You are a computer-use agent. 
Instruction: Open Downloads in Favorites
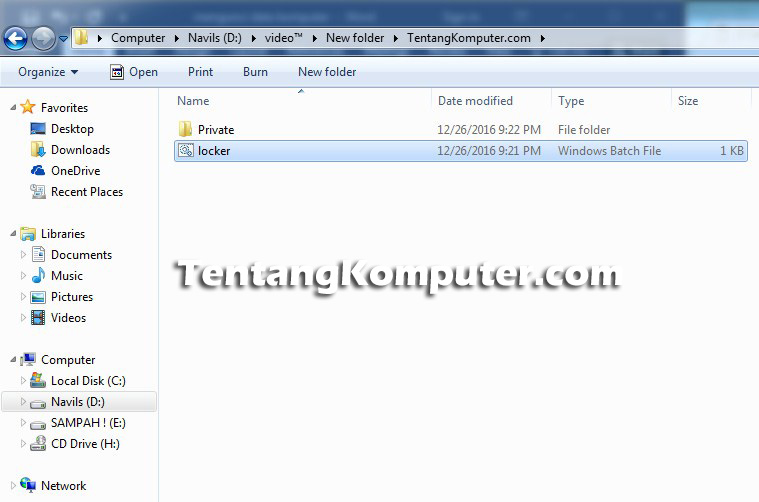(80, 150)
